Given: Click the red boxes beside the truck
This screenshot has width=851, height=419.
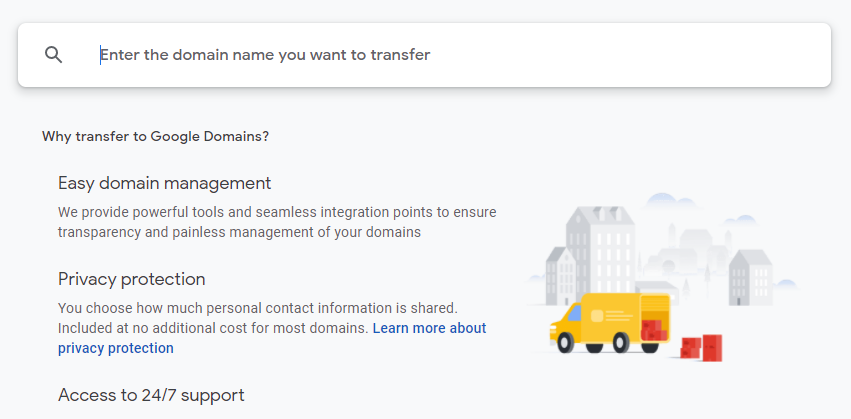Looking at the screenshot, I should 701,346.
